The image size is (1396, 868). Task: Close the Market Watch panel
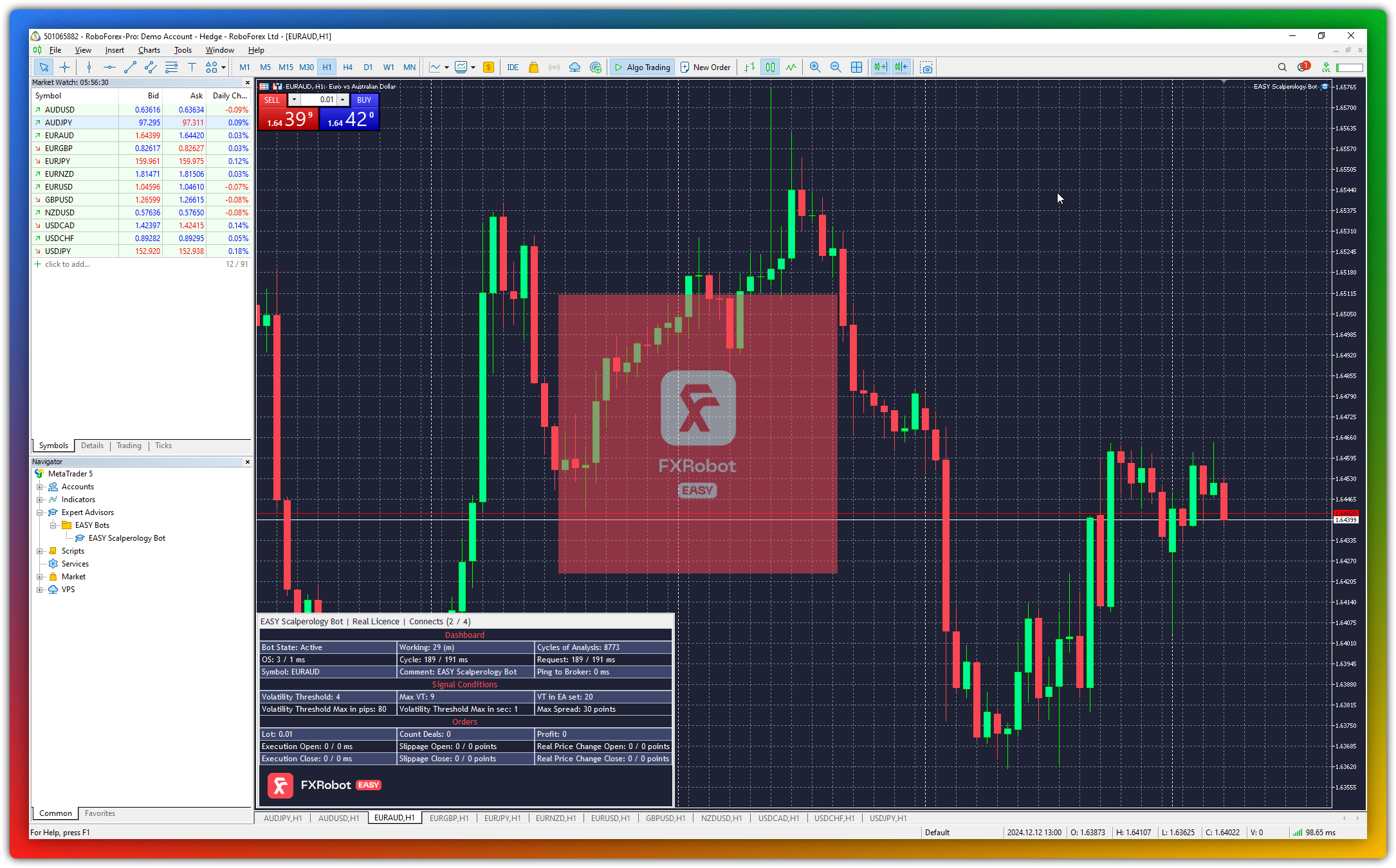(x=248, y=82)
